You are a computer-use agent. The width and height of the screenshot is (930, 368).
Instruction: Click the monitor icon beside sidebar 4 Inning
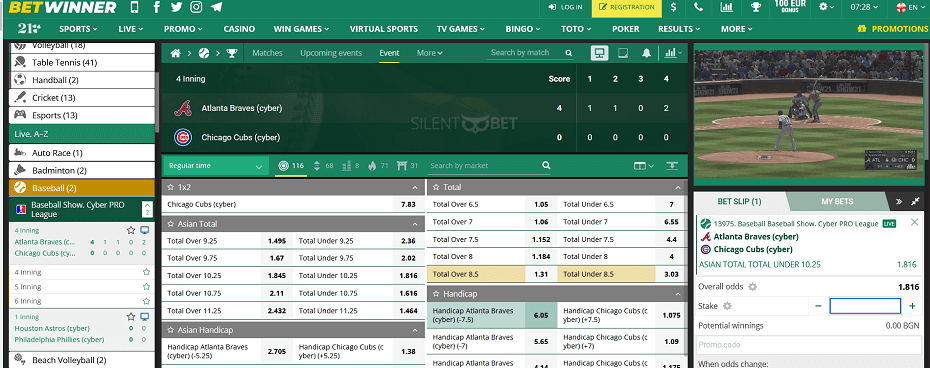tap(144, 230)
